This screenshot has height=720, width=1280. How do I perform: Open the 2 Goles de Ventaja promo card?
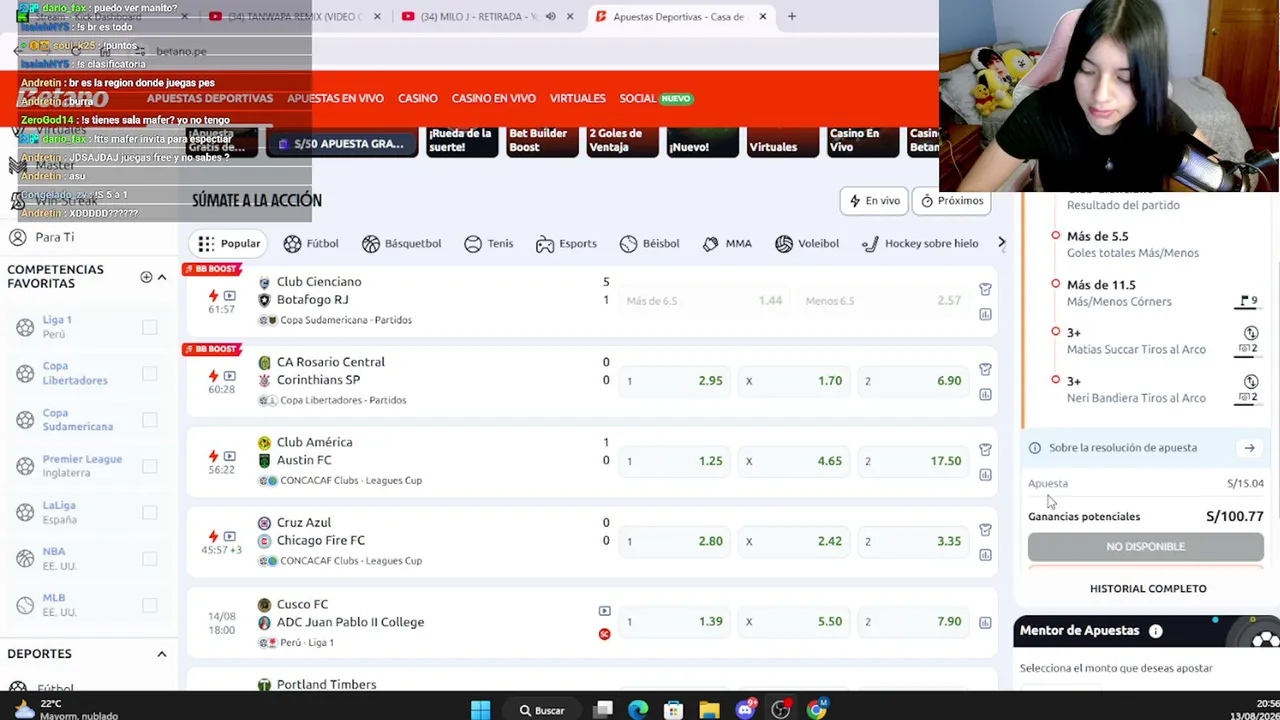click(x=622, y=141)
